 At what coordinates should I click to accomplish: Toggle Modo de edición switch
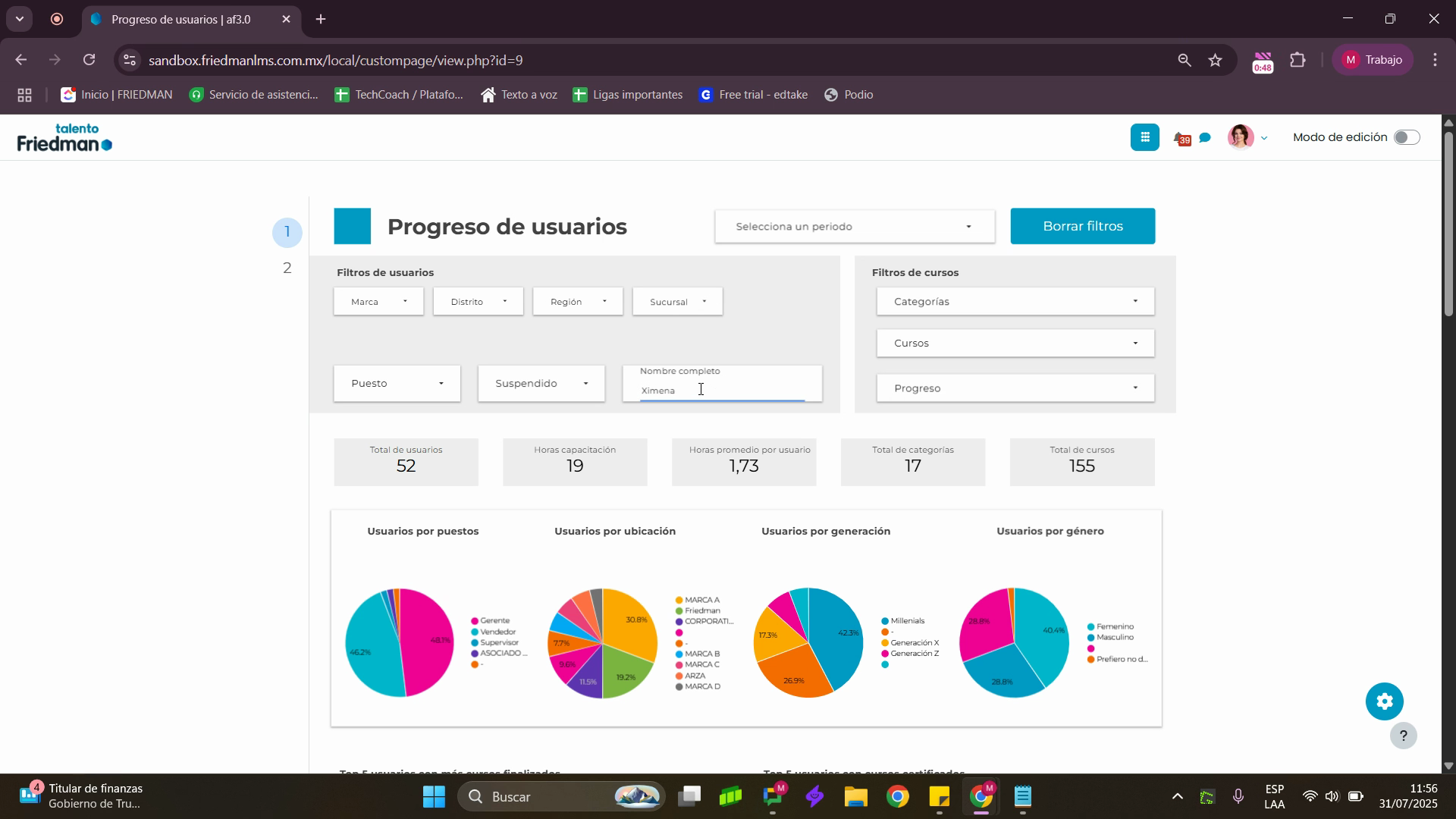[x=1406, y=137]
